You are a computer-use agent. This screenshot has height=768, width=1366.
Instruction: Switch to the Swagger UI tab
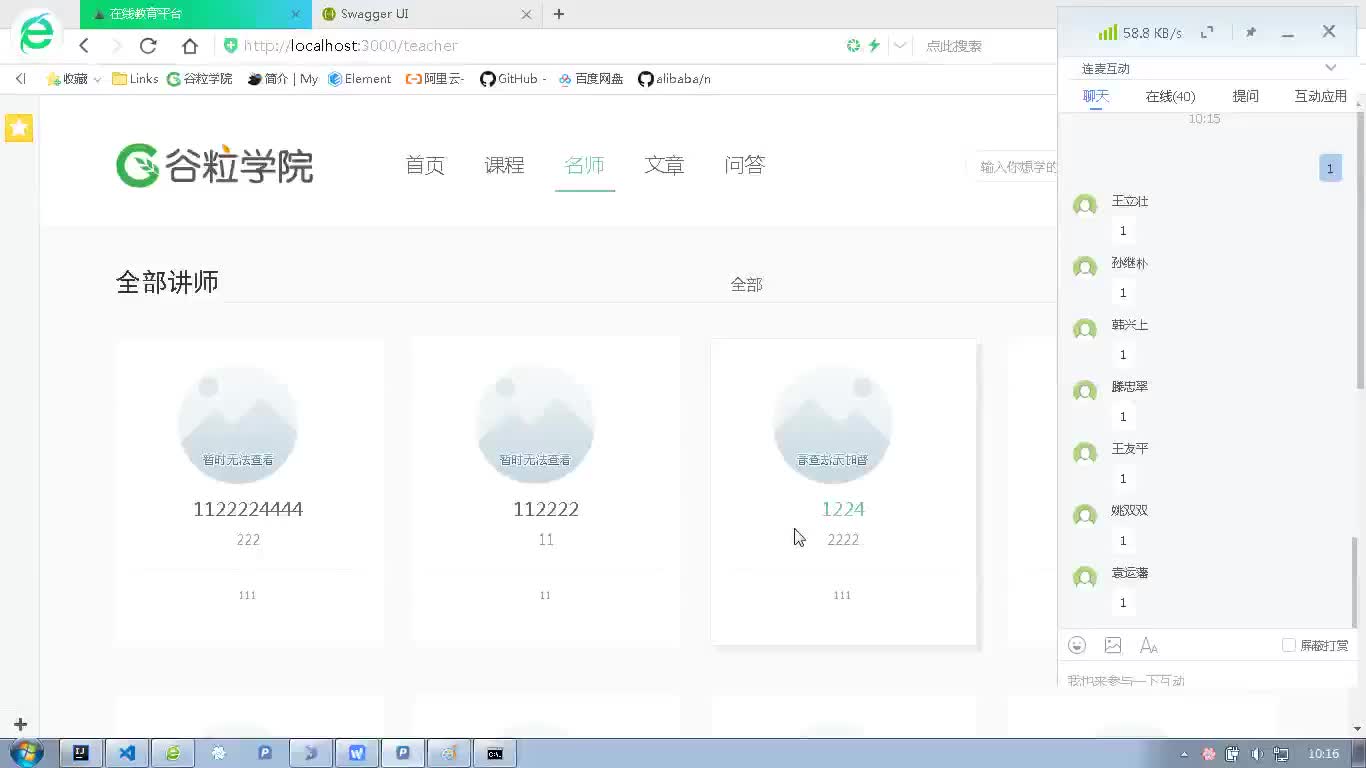point(428,14)
